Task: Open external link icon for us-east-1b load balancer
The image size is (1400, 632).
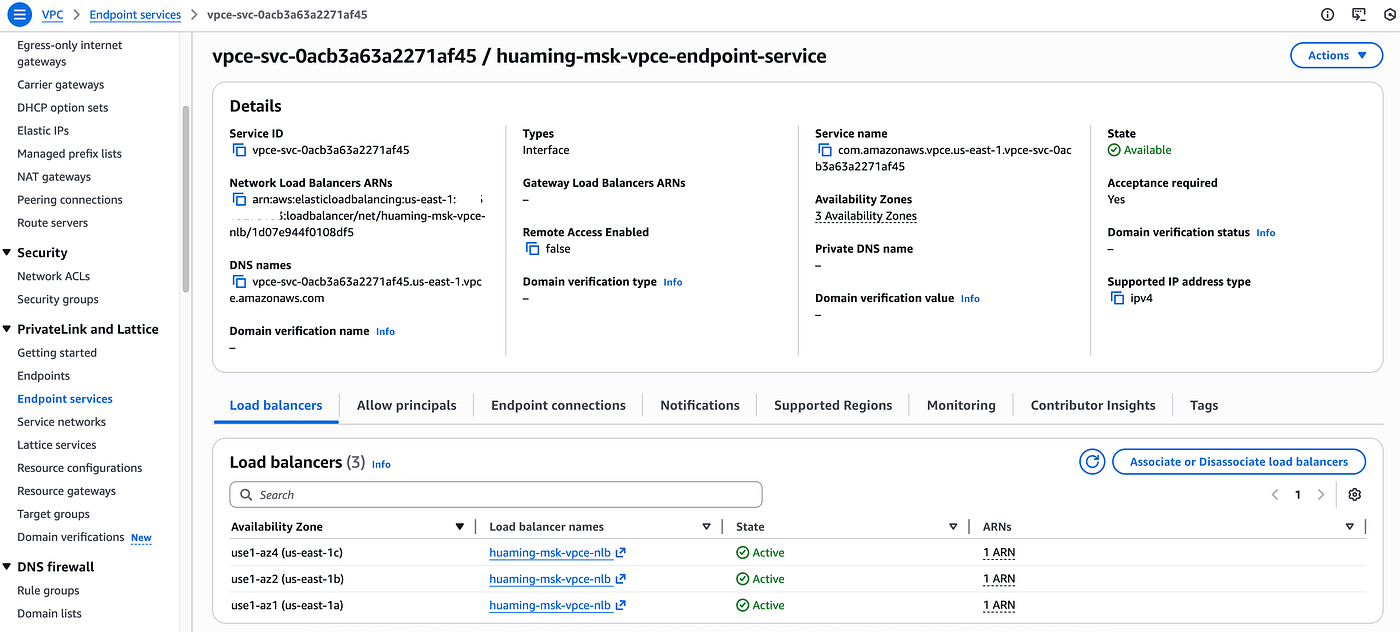Action: tap(620, 578)
